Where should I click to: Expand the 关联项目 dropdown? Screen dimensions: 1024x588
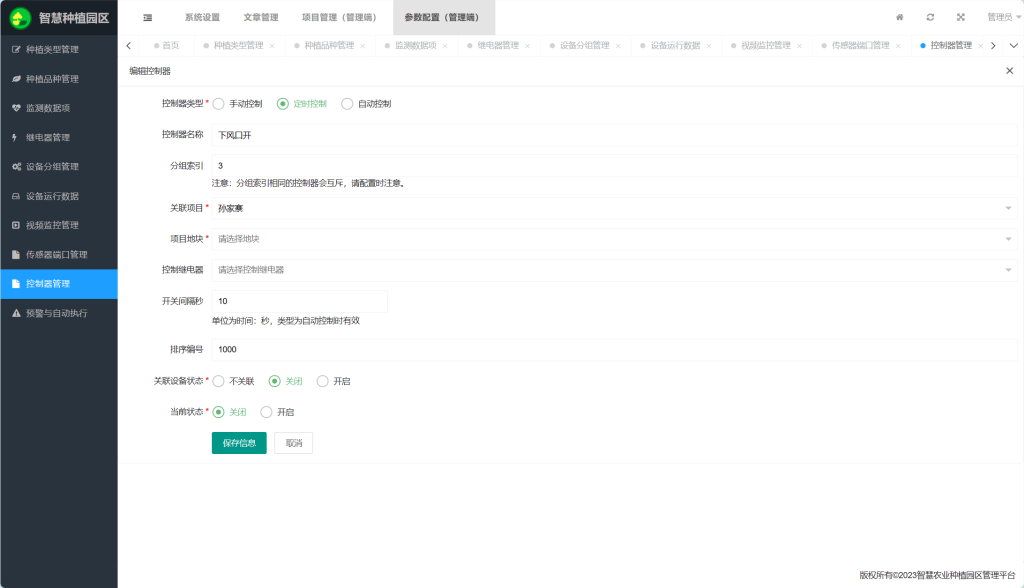613,208
